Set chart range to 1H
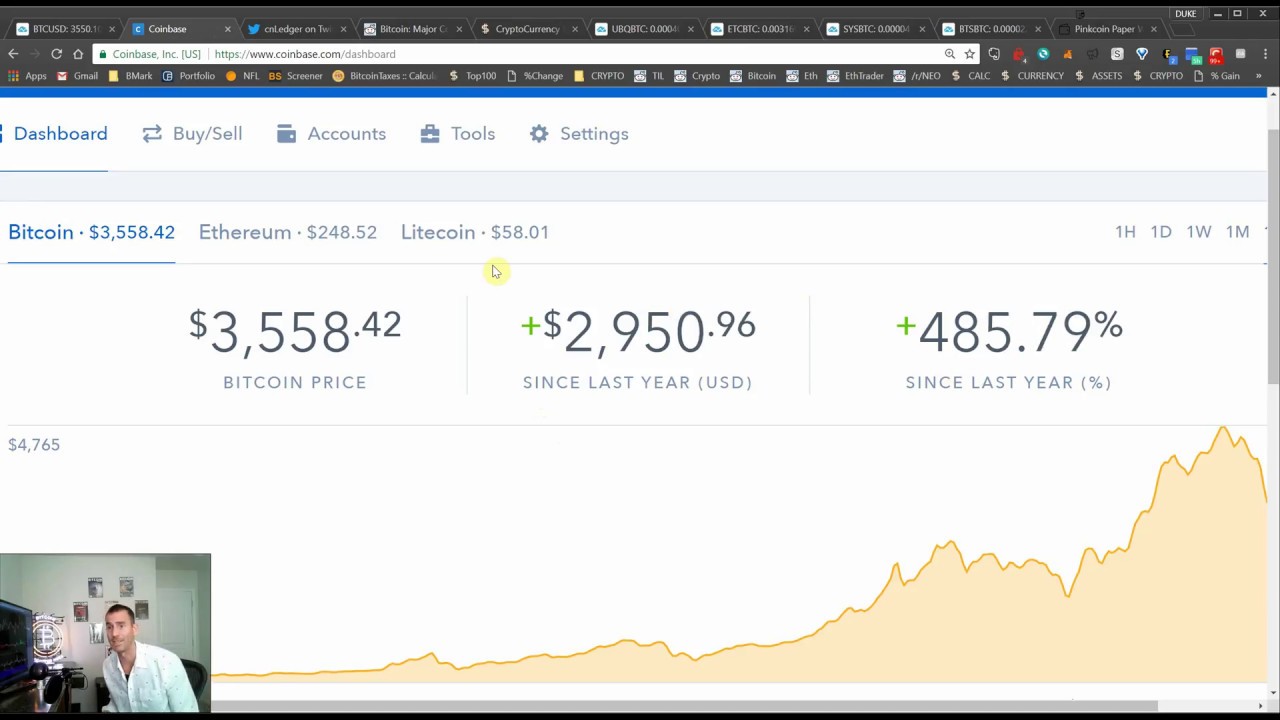Screen dimensions: 1280x720 (1125, 232)
